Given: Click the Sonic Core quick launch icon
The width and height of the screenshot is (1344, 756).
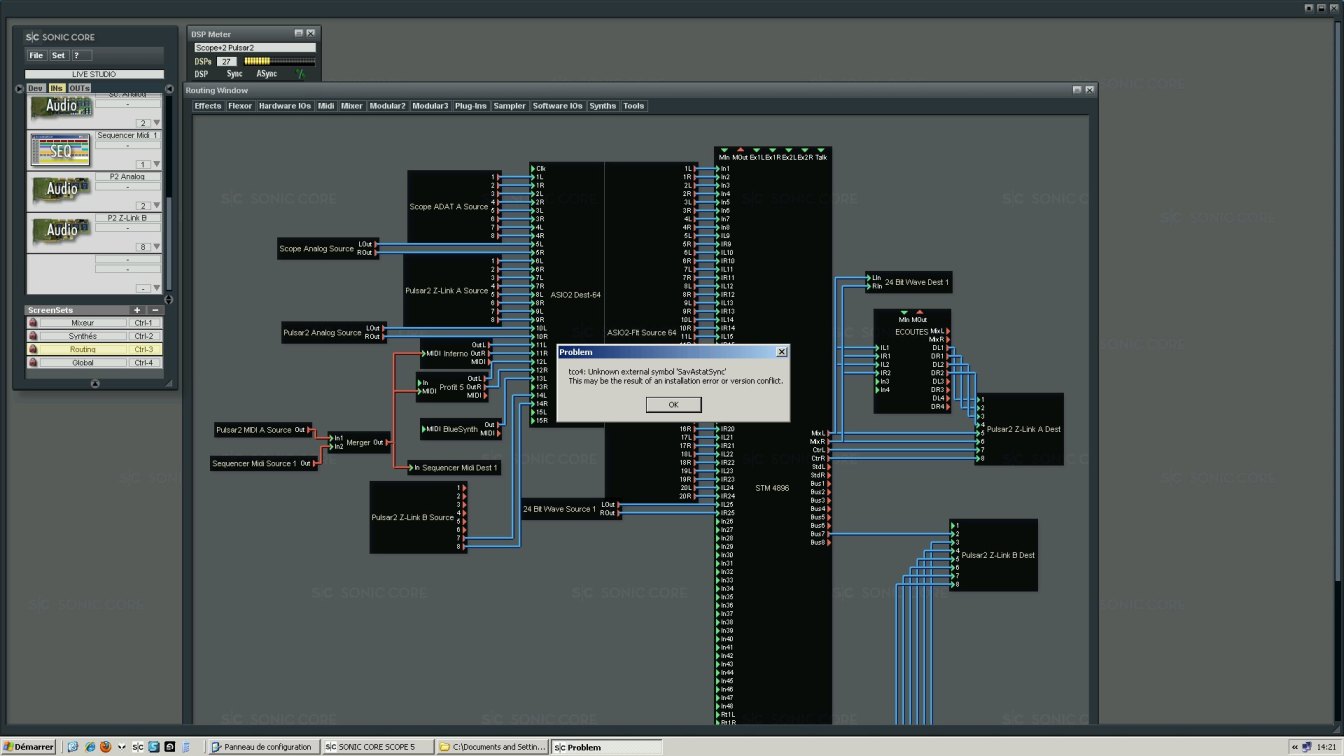Looking at the screenshot, I should pos(138,747).
